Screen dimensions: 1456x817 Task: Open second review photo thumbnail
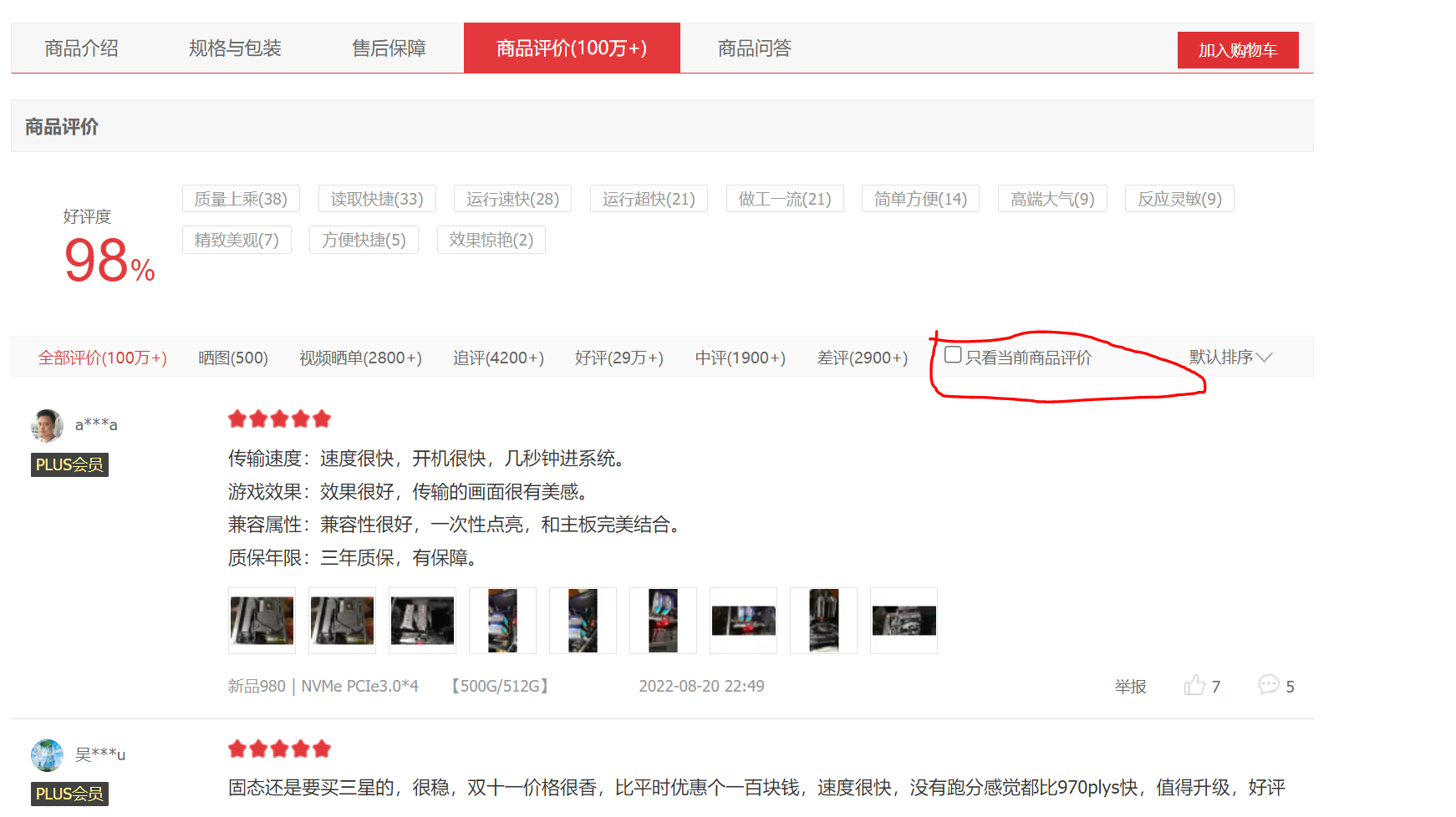tap(342, 621)
